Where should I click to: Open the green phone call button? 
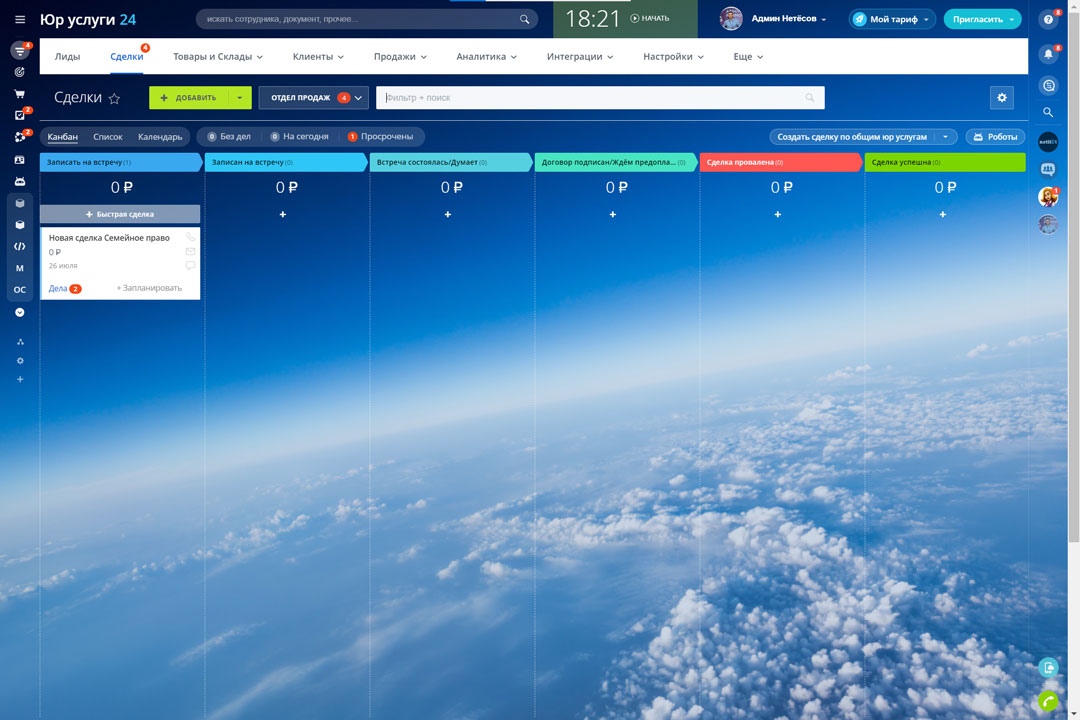pyautogui.click(x=1048, y=701)
